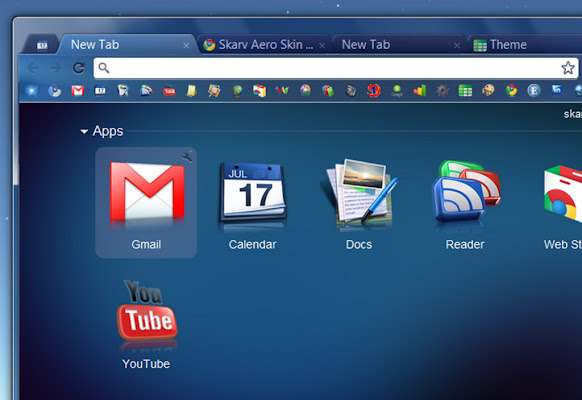This screenshot has height=400, width=582.
Task: Click the Apps section heading
Action: point(108,131)
